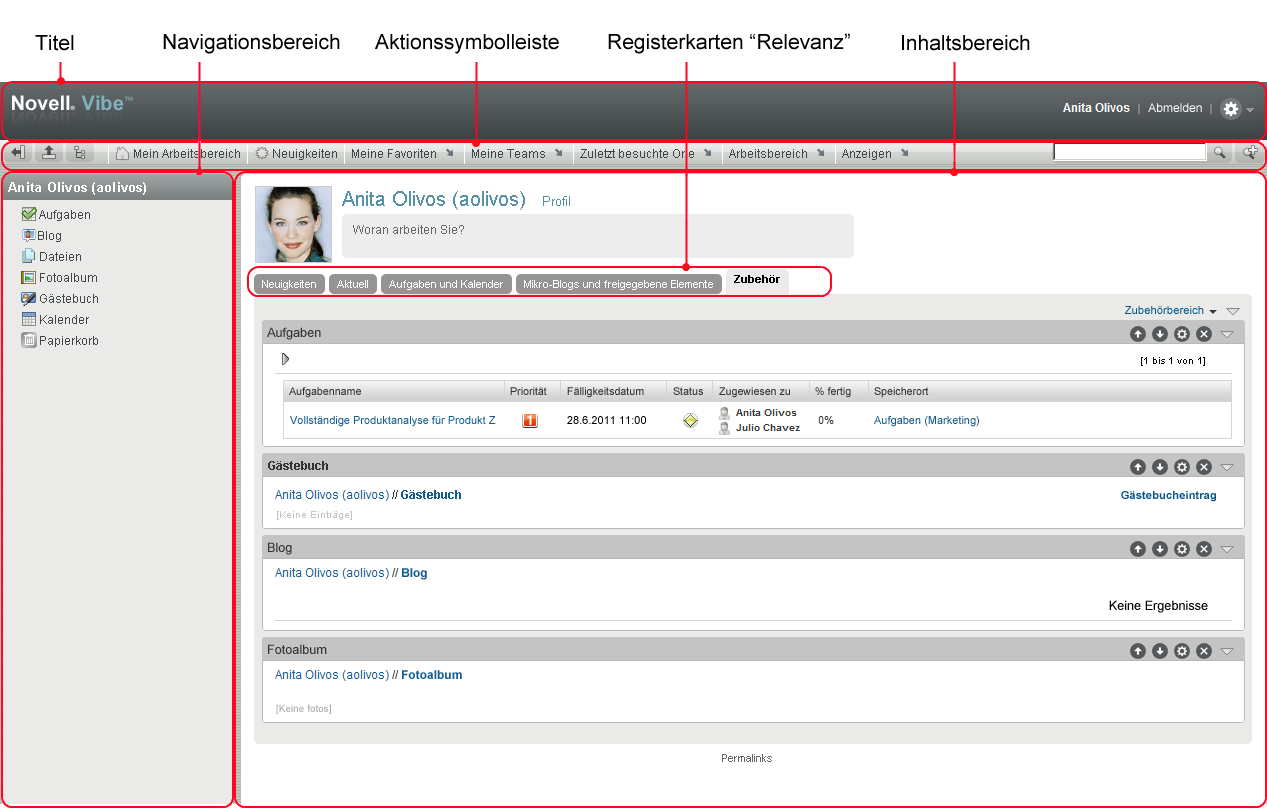Click the yellow status icon in task row
Viewport: 1267px width, 808px height.
pos(690,421)
